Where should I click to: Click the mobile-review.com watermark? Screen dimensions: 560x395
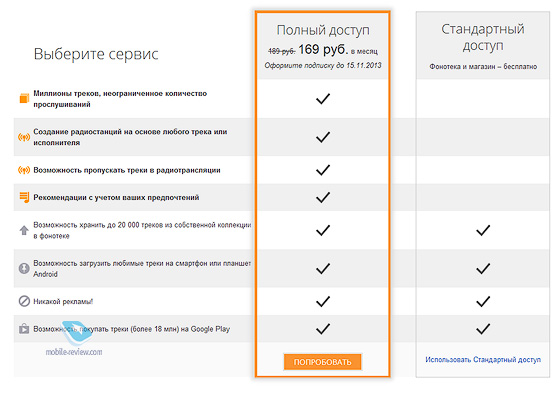point(74,352)
